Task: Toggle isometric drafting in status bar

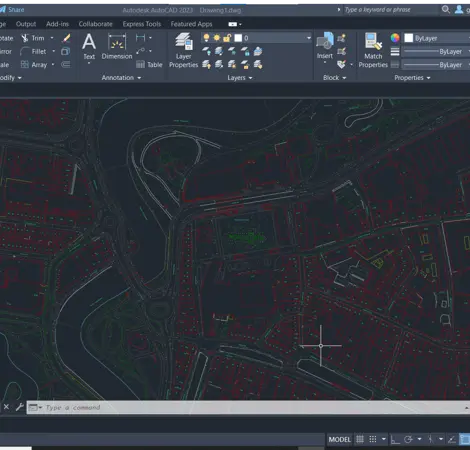Action: tap(430, 440)
